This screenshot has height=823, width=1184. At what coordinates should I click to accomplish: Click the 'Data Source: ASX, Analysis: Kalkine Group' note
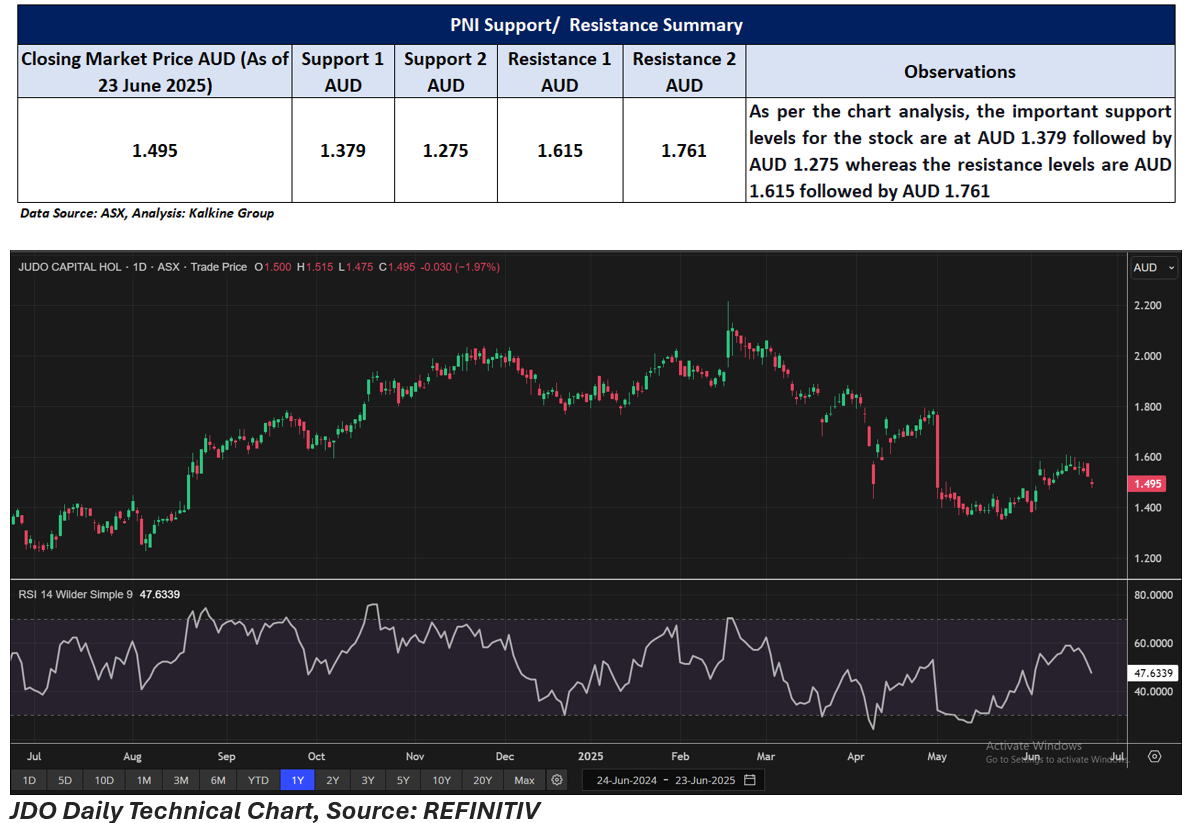click(146, 214)
